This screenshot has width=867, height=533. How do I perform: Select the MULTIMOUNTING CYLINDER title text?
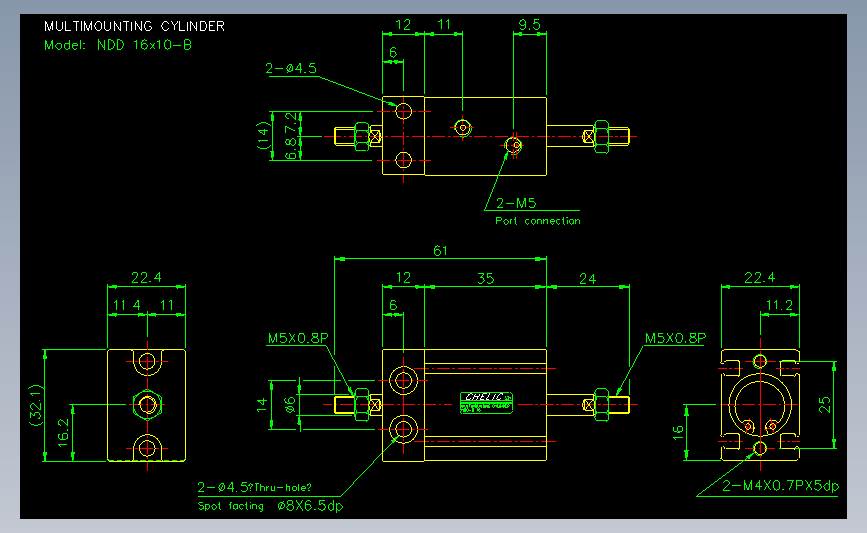coord(134,26)
